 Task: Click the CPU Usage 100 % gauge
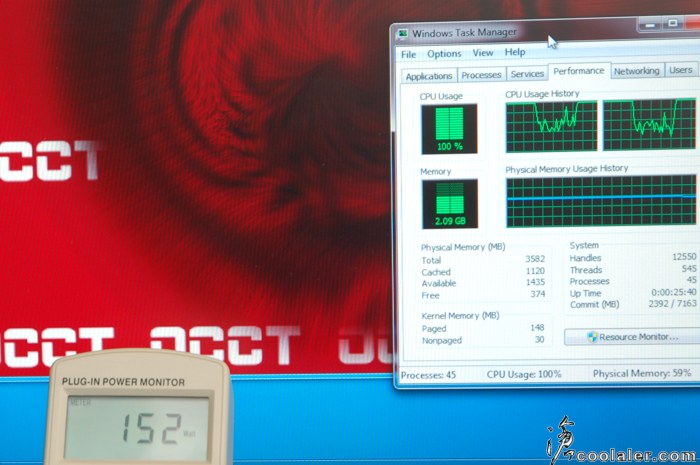click(x=449, y=129)
